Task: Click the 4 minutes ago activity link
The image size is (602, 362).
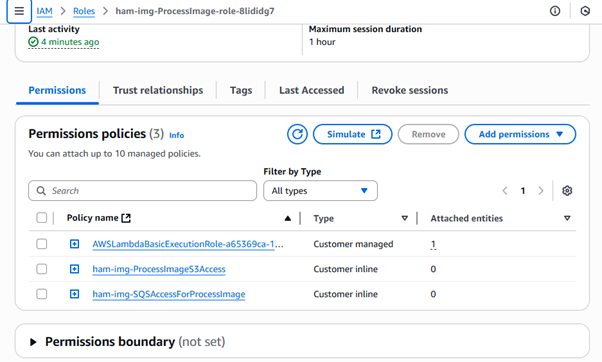Action: click(x=70, y=42)
